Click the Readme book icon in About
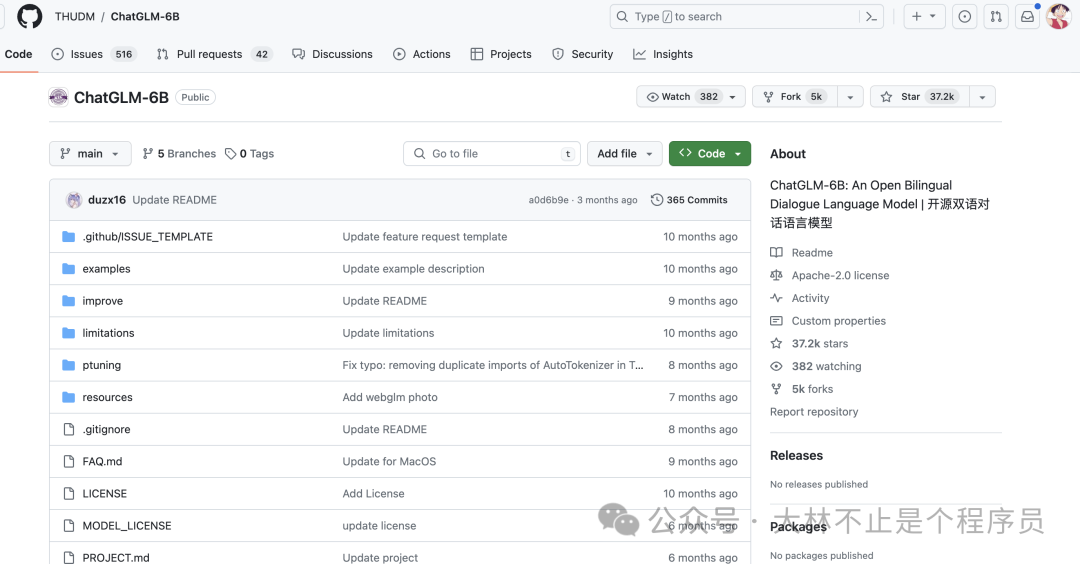Image resolution: width=1080 pixels, height=564 pixels. pos(776,253)
